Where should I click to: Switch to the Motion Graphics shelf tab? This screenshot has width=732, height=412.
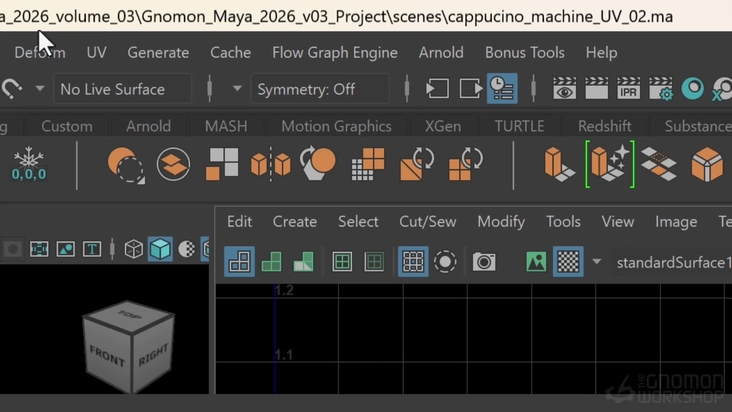click(x=336, y=126)
